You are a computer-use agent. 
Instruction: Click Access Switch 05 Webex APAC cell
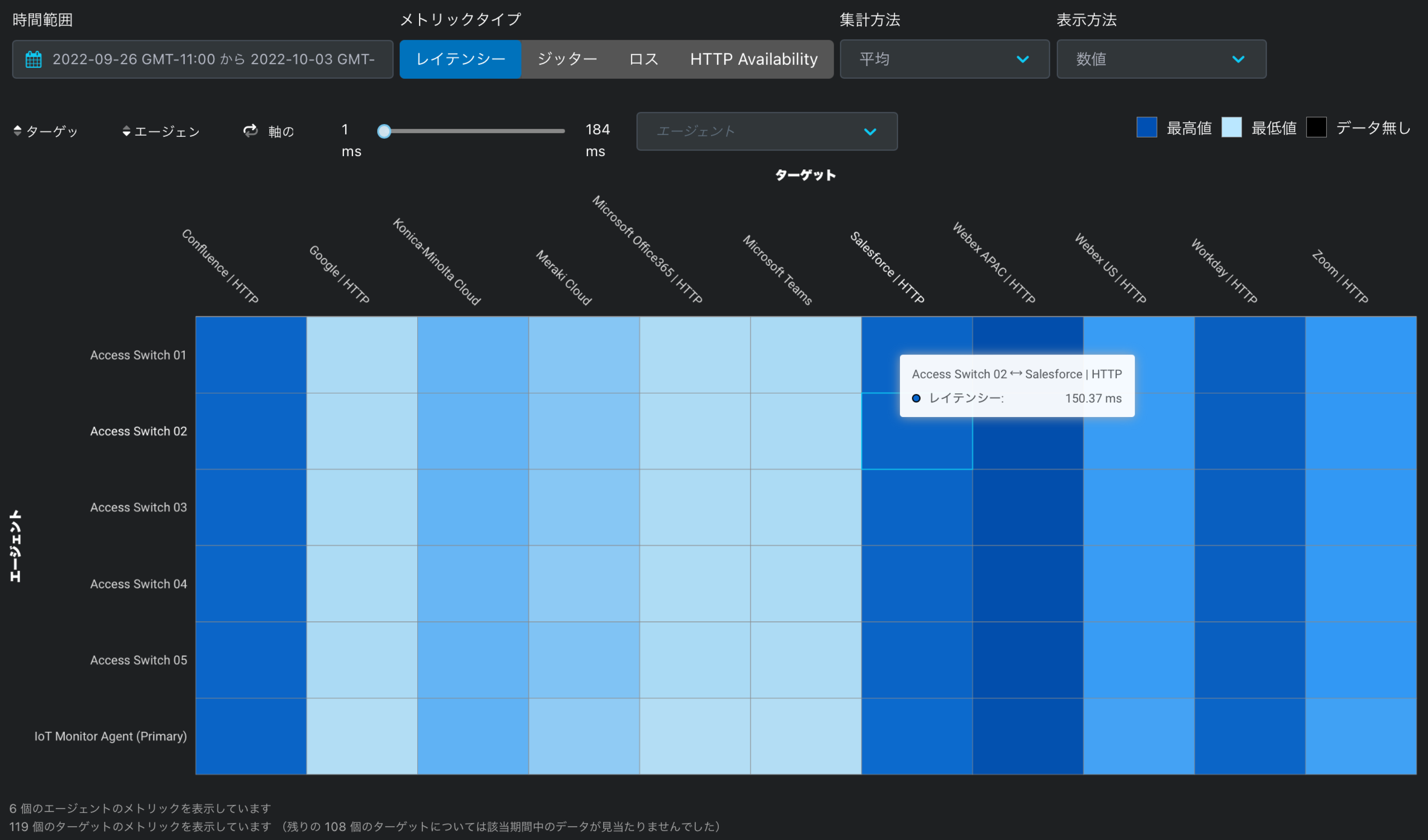point(1028,660)
